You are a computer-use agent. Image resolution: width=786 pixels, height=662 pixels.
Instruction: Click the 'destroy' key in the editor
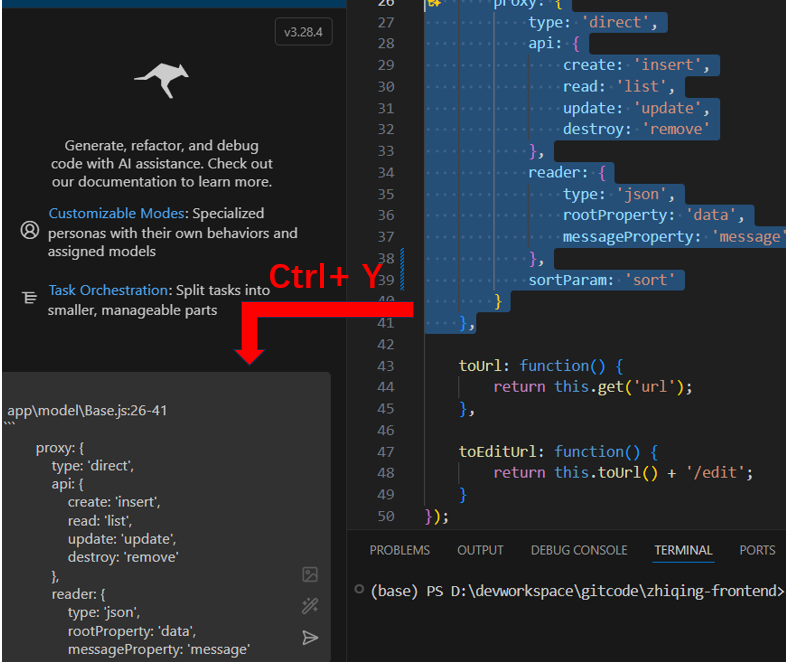click(593, 129)
